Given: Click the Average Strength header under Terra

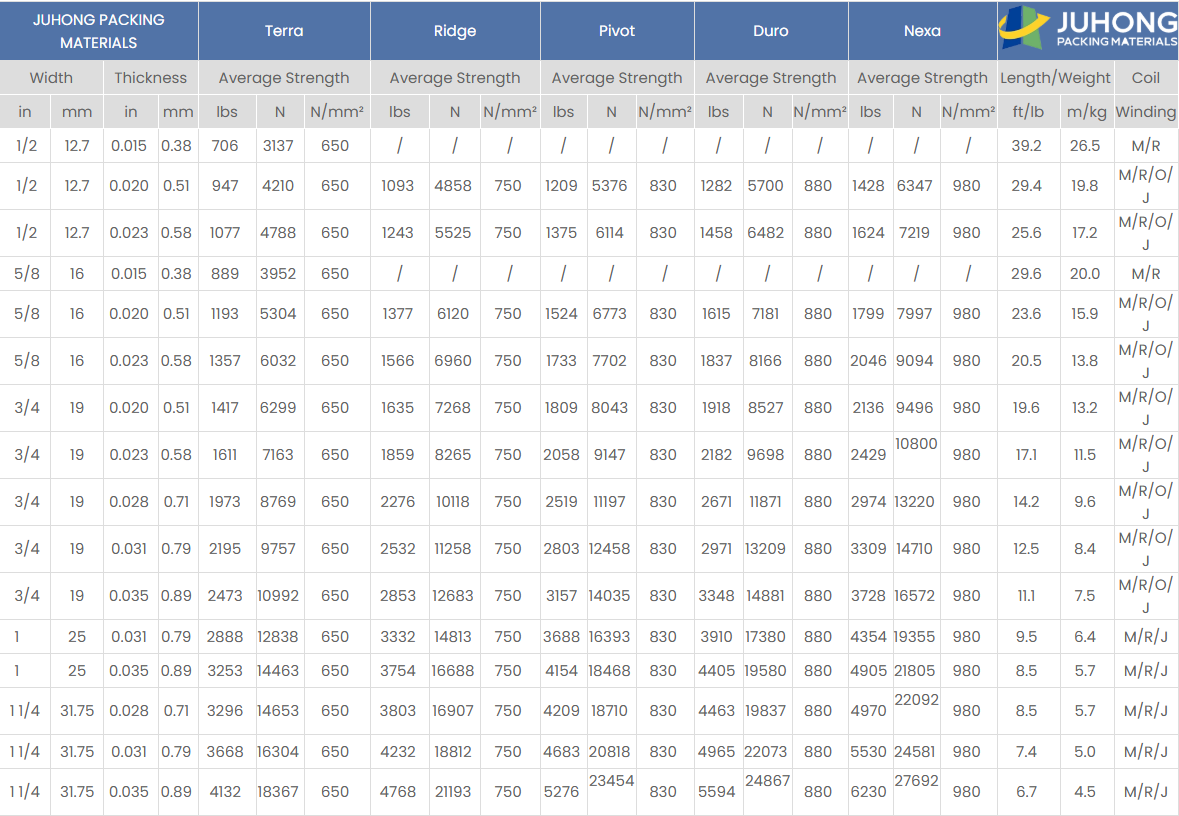Looking at the screenshot, I should pyautogui.click(x=285, y=77).
